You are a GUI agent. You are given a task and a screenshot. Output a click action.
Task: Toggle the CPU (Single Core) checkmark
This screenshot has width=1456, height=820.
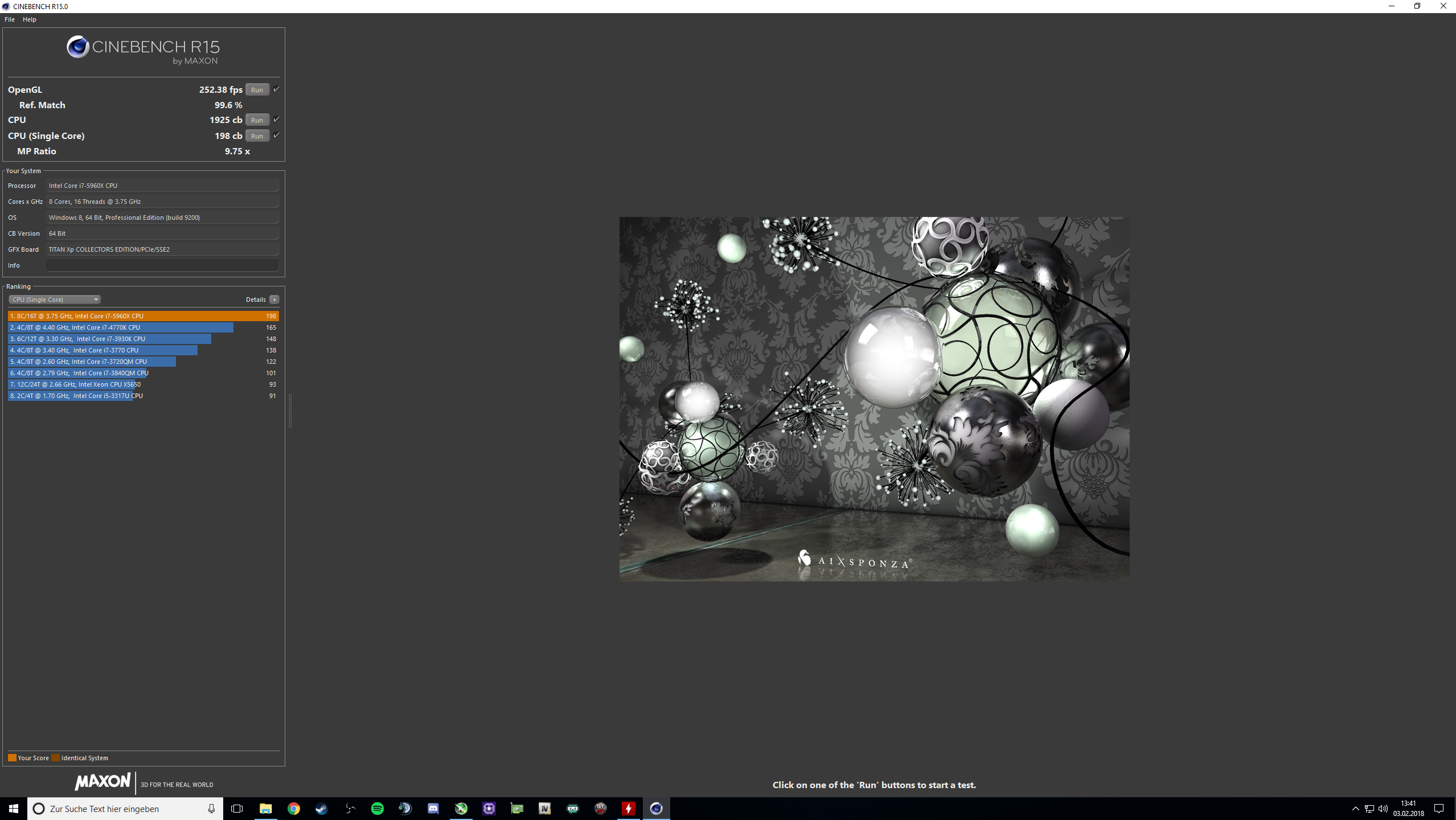click(x=276, y=136)
